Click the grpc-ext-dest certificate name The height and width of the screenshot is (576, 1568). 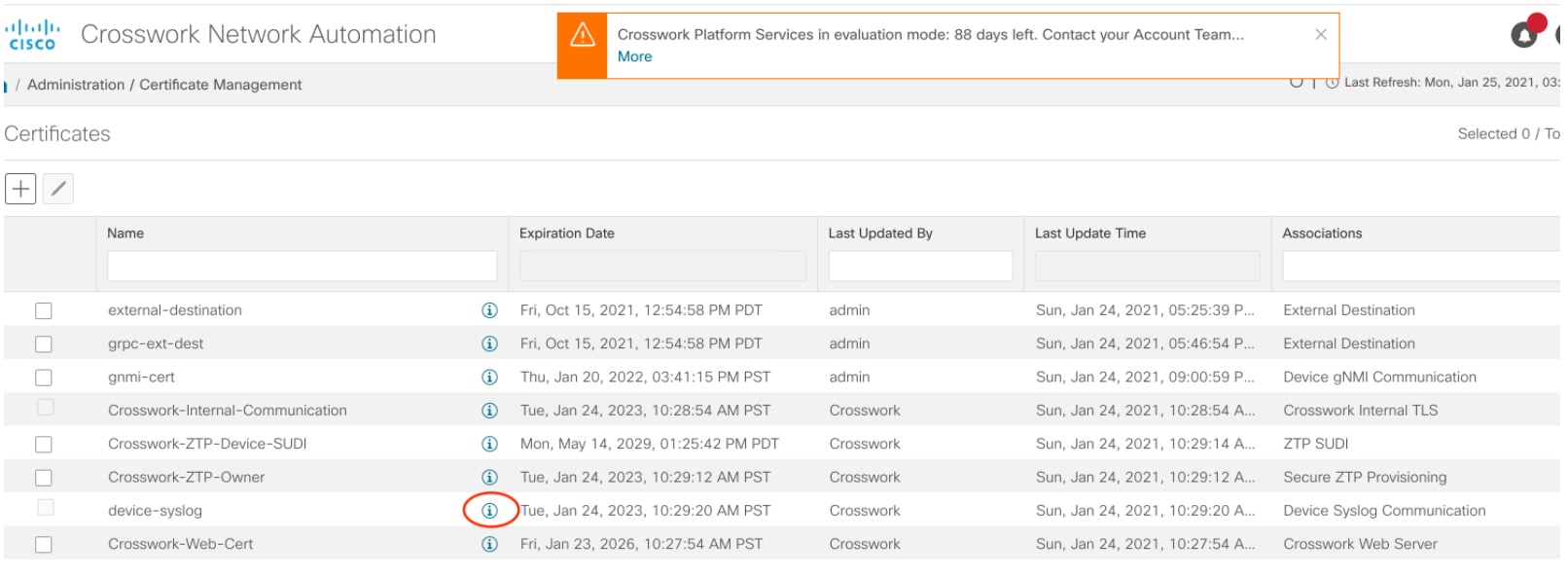(156, 343)
